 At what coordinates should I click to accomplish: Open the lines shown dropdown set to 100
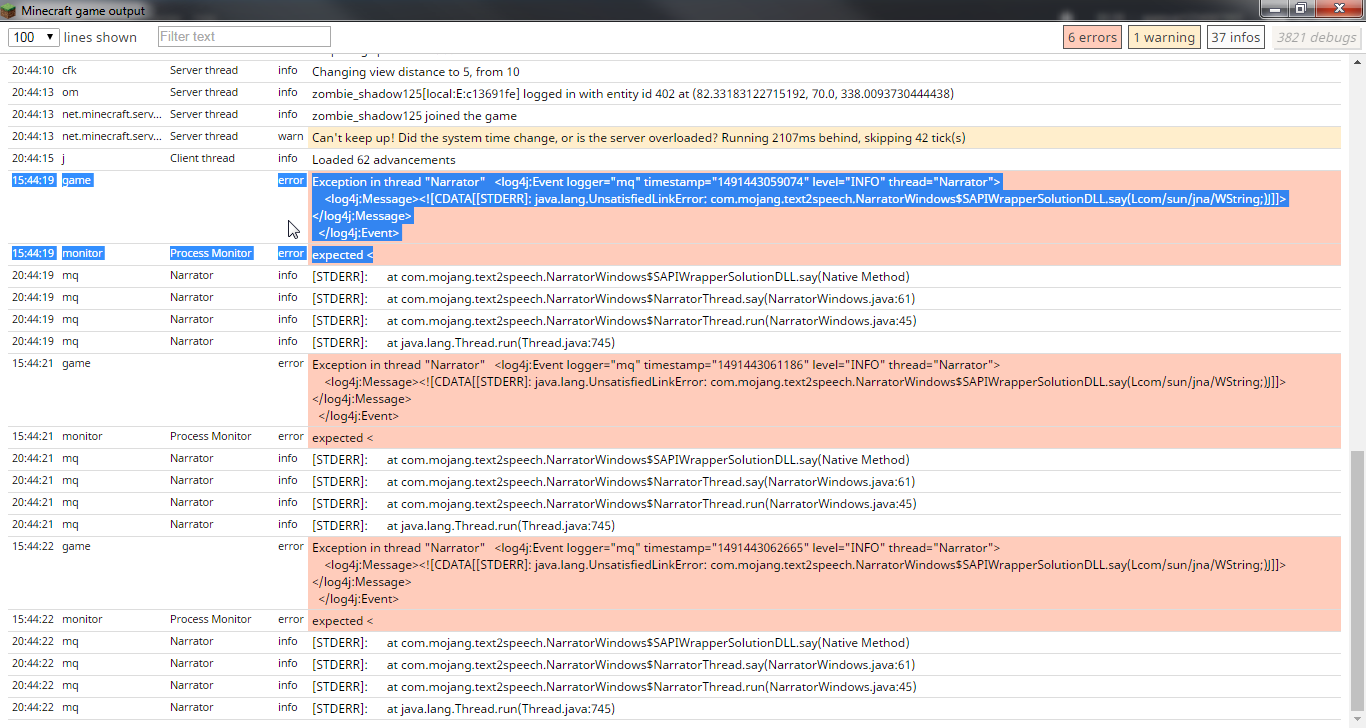click(32, 37)
